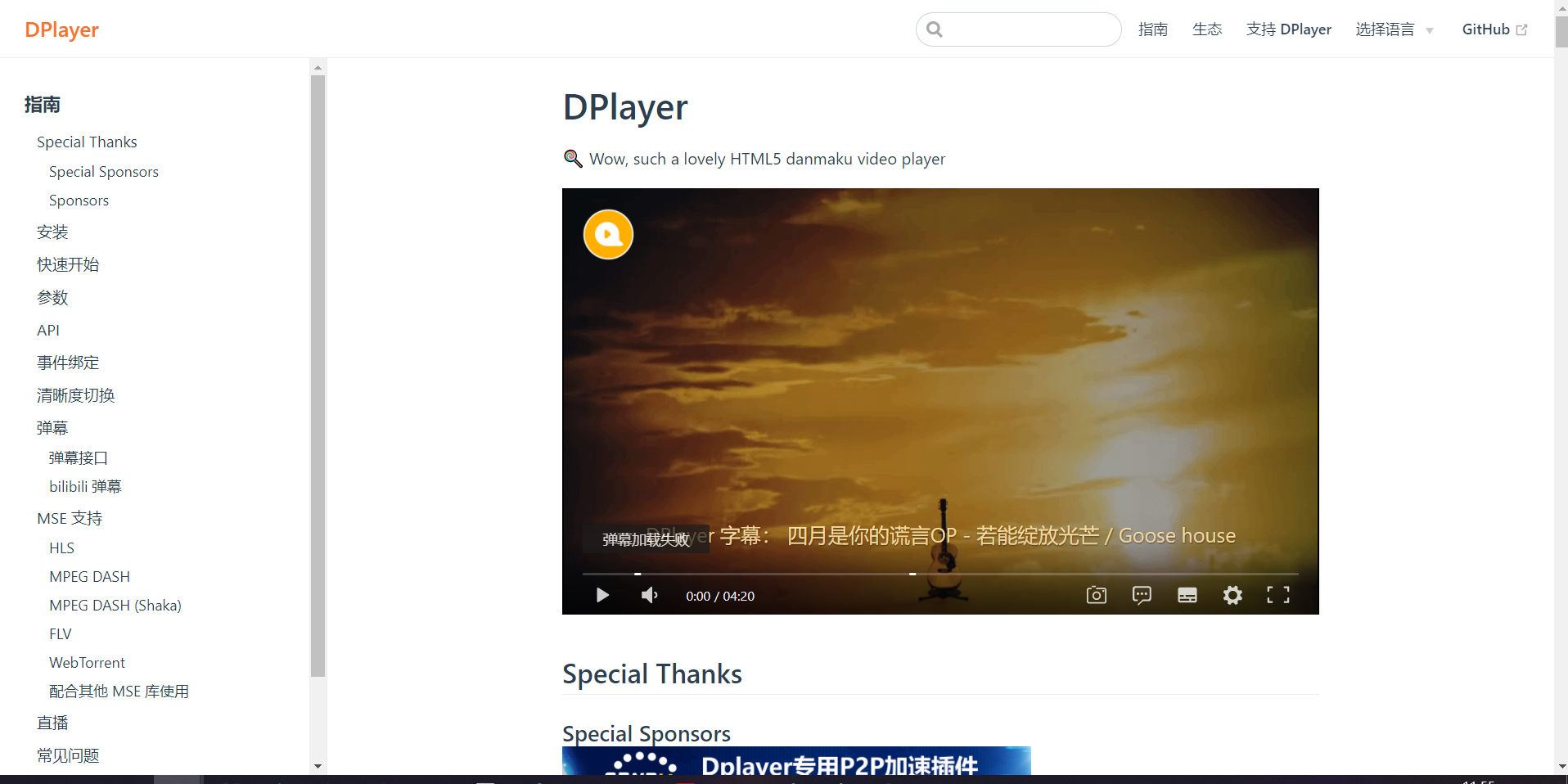
Task: Mute the video player volume
Action: 649,595
